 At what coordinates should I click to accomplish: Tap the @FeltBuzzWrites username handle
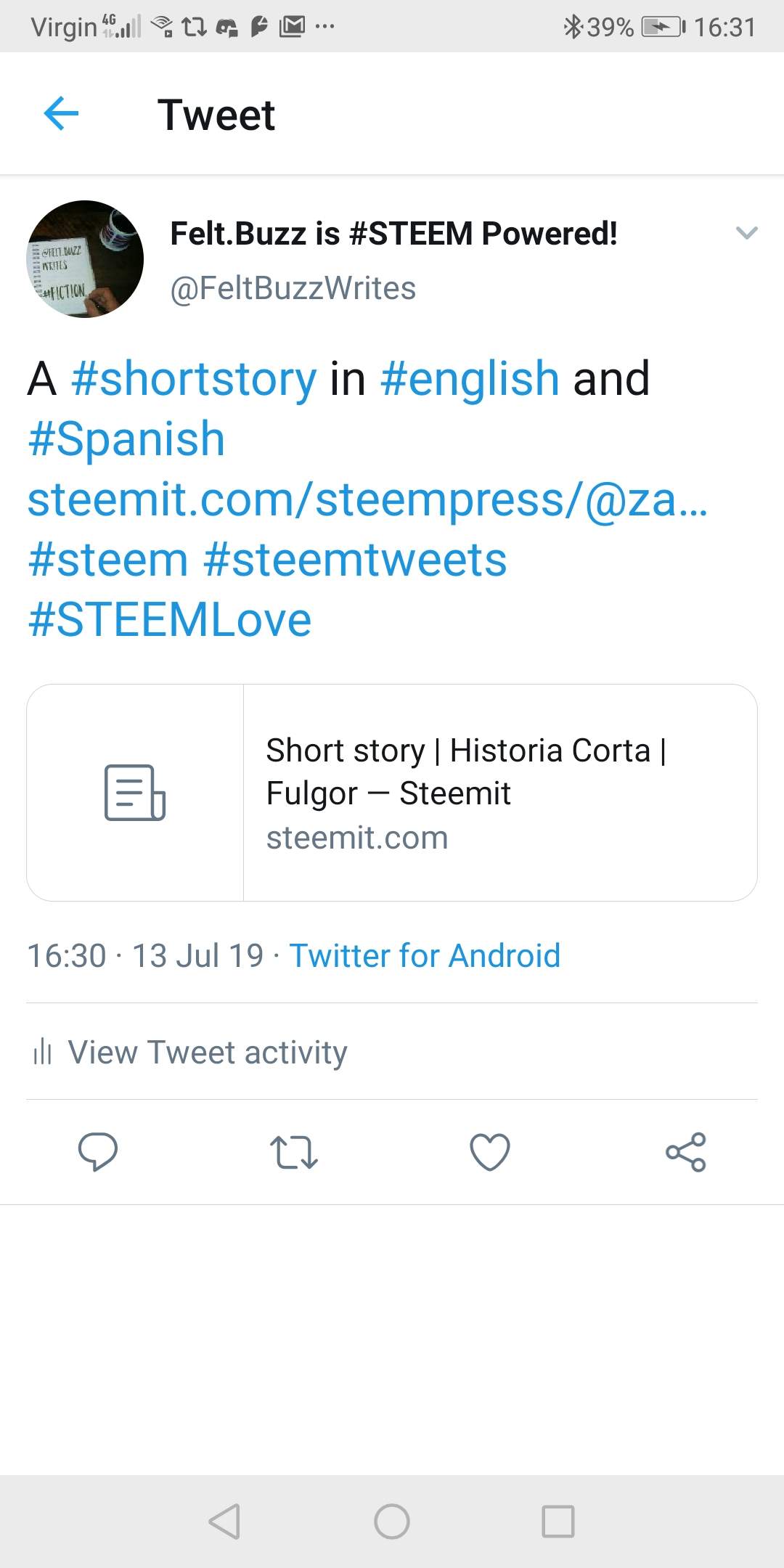(293, 288)
